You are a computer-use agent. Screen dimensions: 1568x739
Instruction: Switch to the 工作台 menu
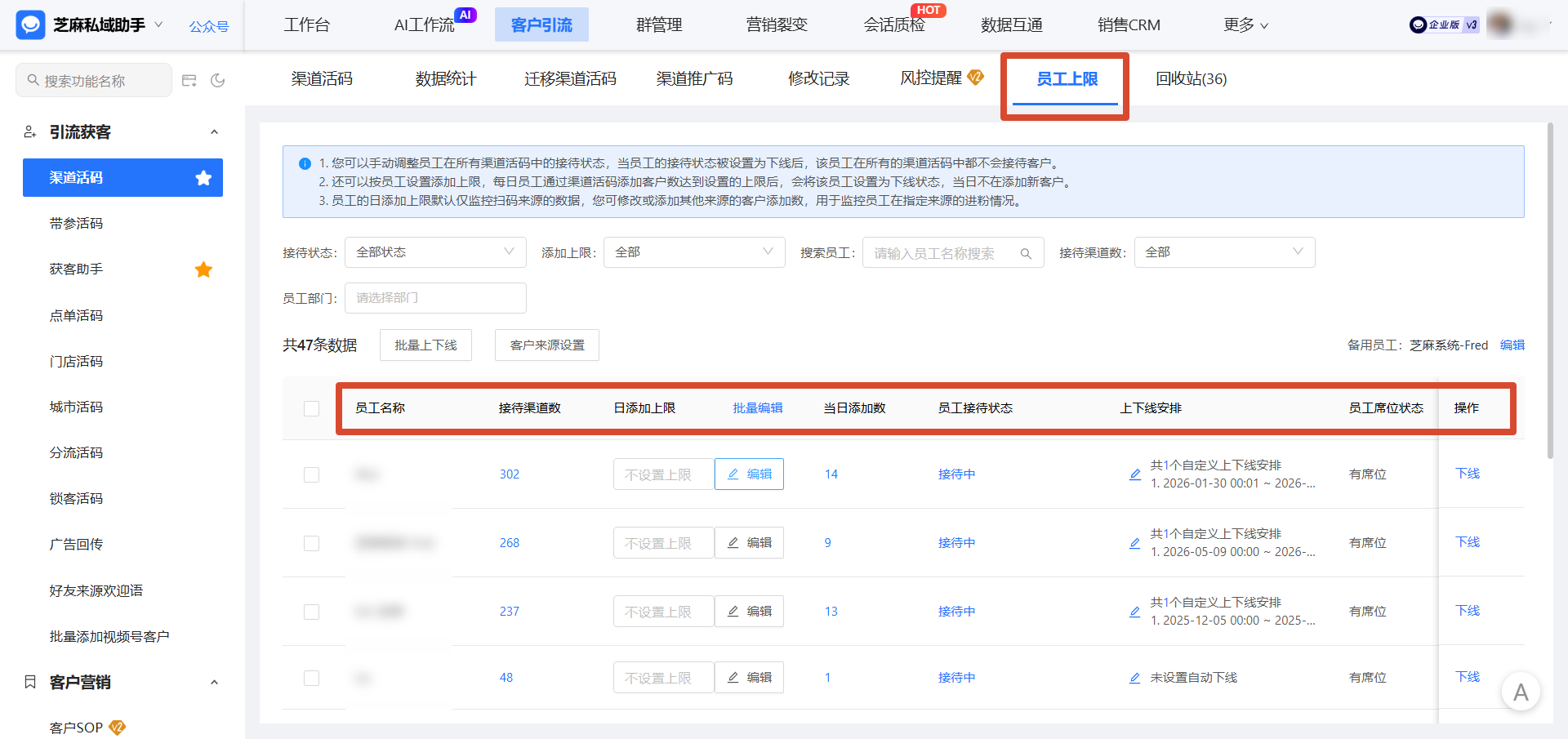(307, 25)
